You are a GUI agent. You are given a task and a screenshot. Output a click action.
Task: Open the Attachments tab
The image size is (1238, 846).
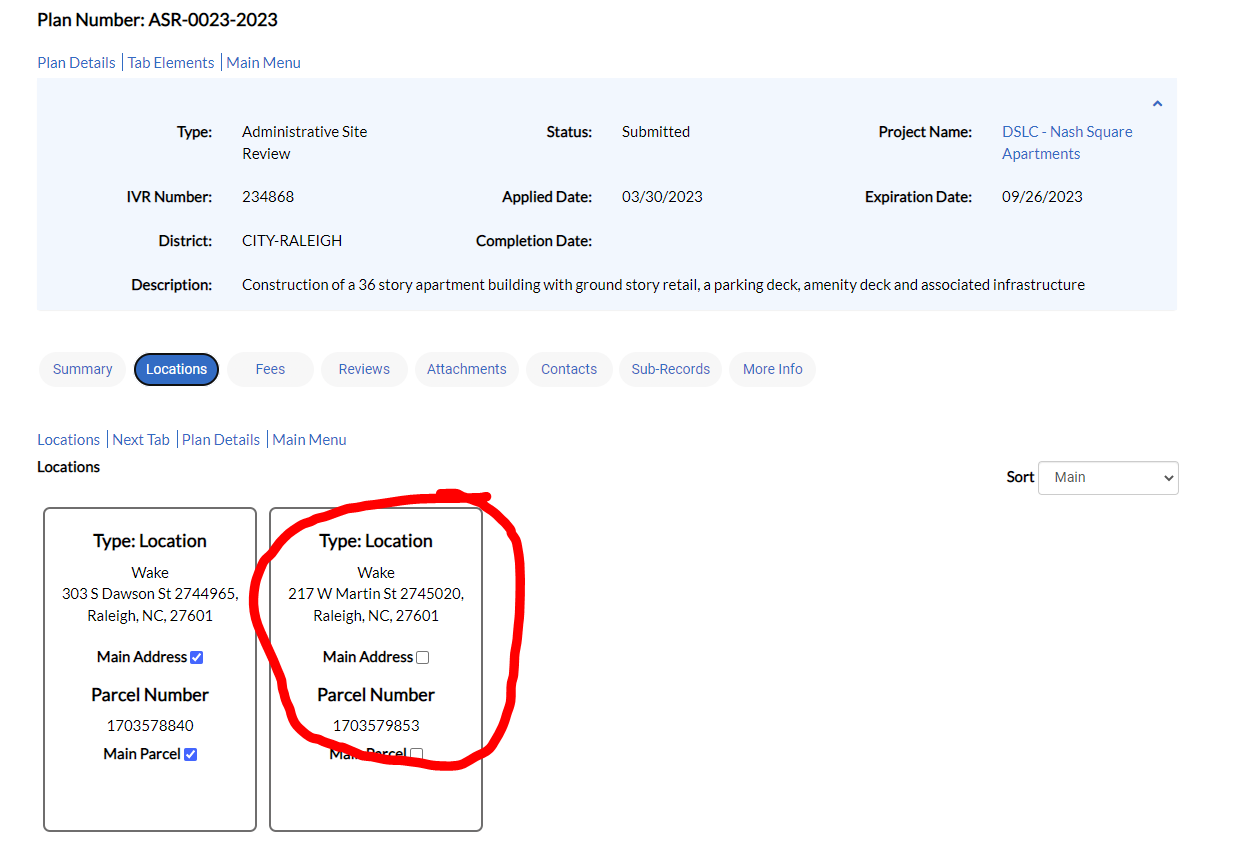(467, 369)
